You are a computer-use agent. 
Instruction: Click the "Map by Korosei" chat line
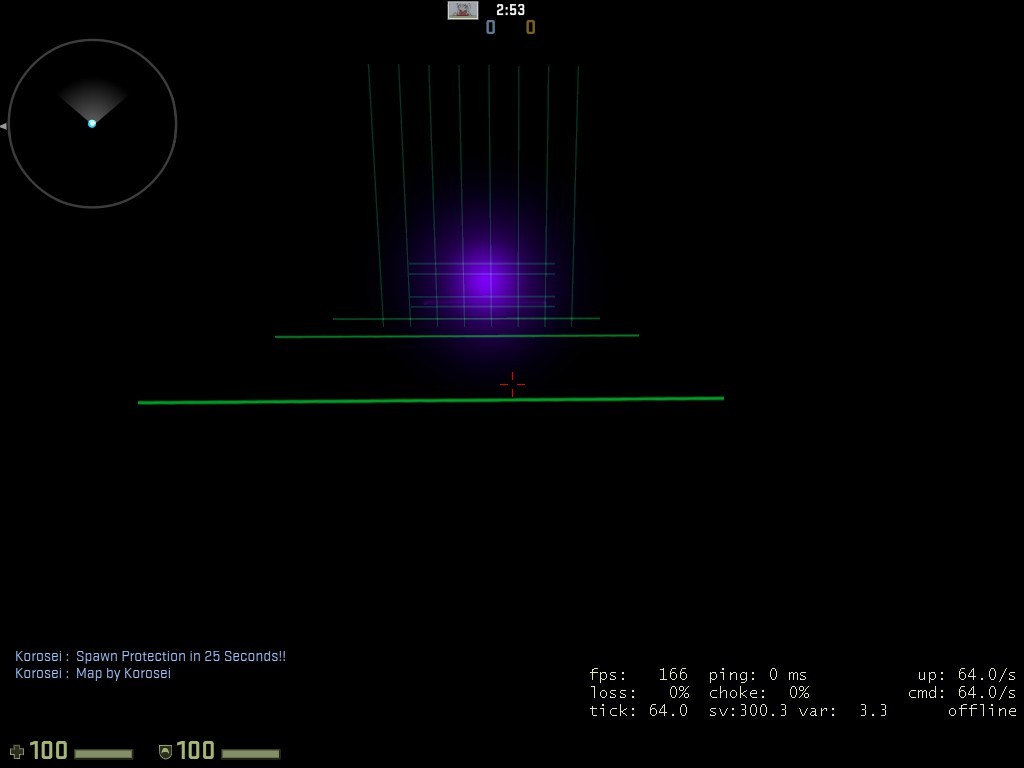[x=123, y=673]
